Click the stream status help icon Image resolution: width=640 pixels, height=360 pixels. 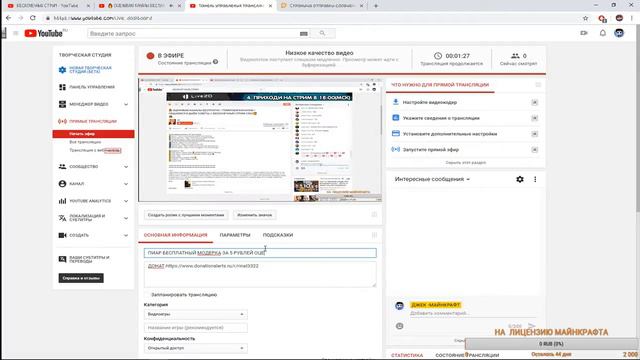(216, 62)
